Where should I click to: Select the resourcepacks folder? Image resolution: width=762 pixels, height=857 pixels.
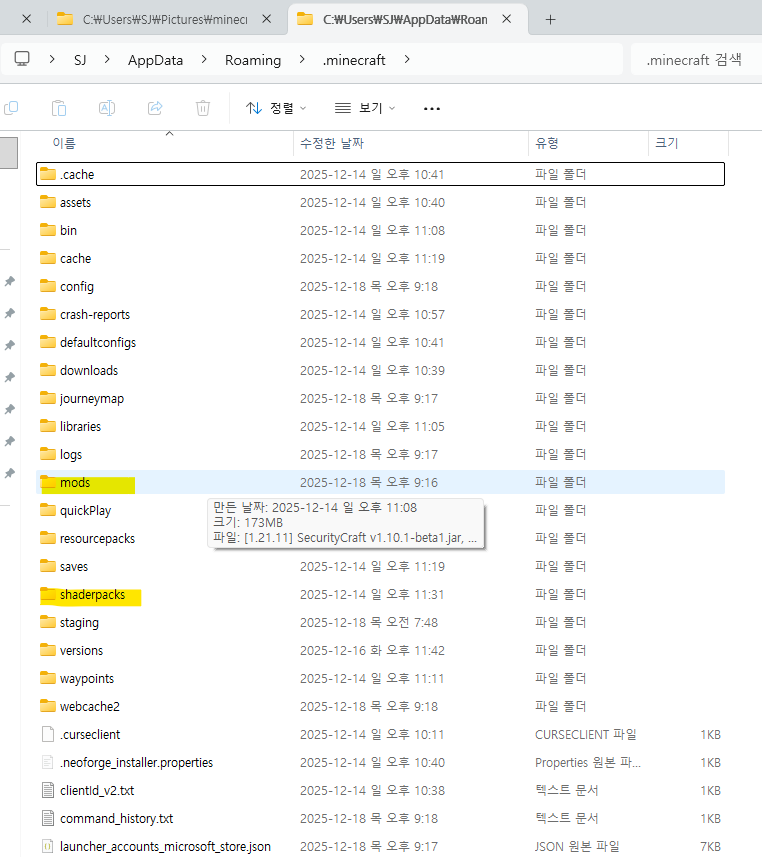98,538
